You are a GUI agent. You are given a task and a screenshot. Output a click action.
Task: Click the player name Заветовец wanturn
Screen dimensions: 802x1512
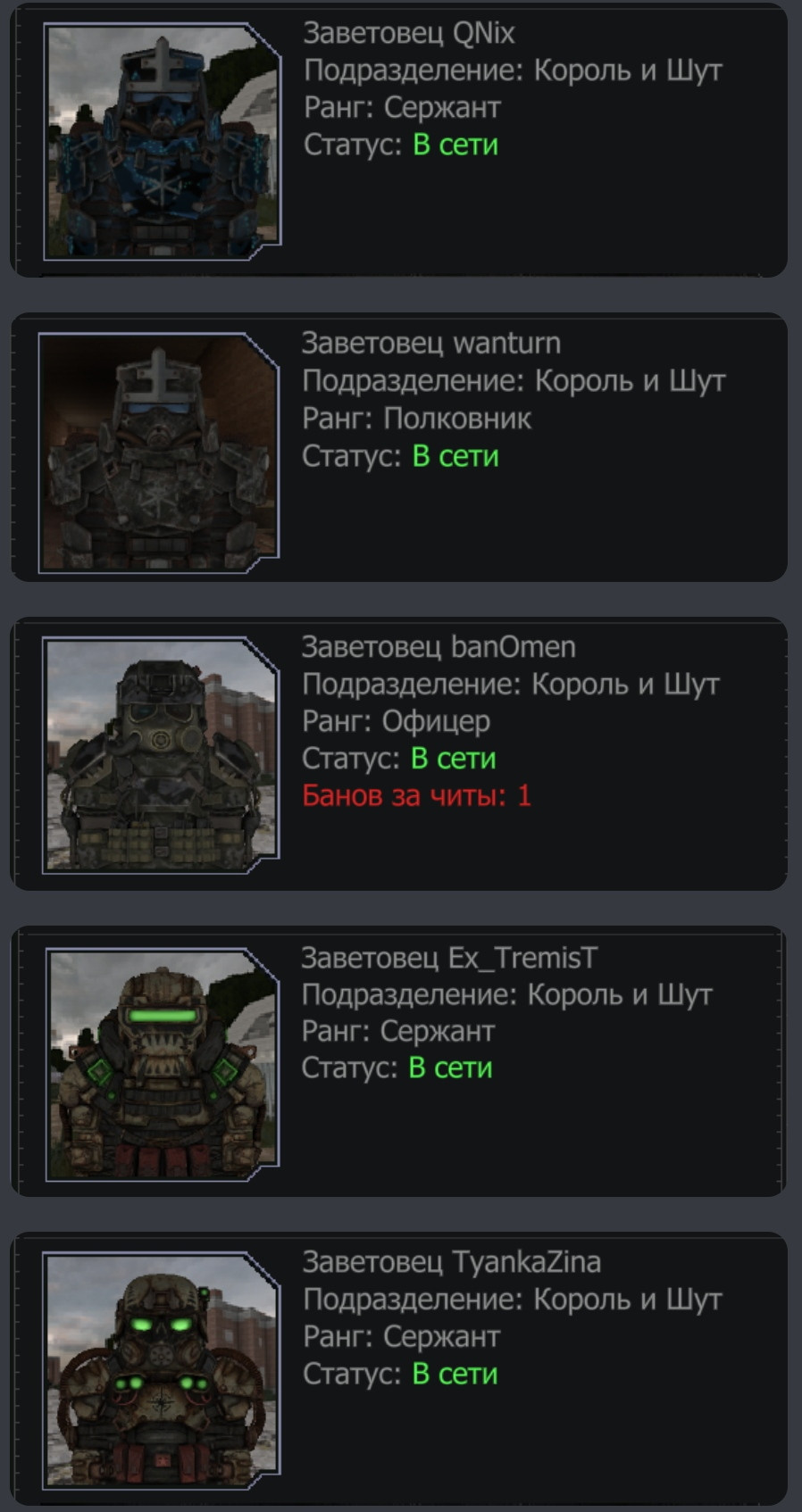pyautogui.click(x=431, y=343)
